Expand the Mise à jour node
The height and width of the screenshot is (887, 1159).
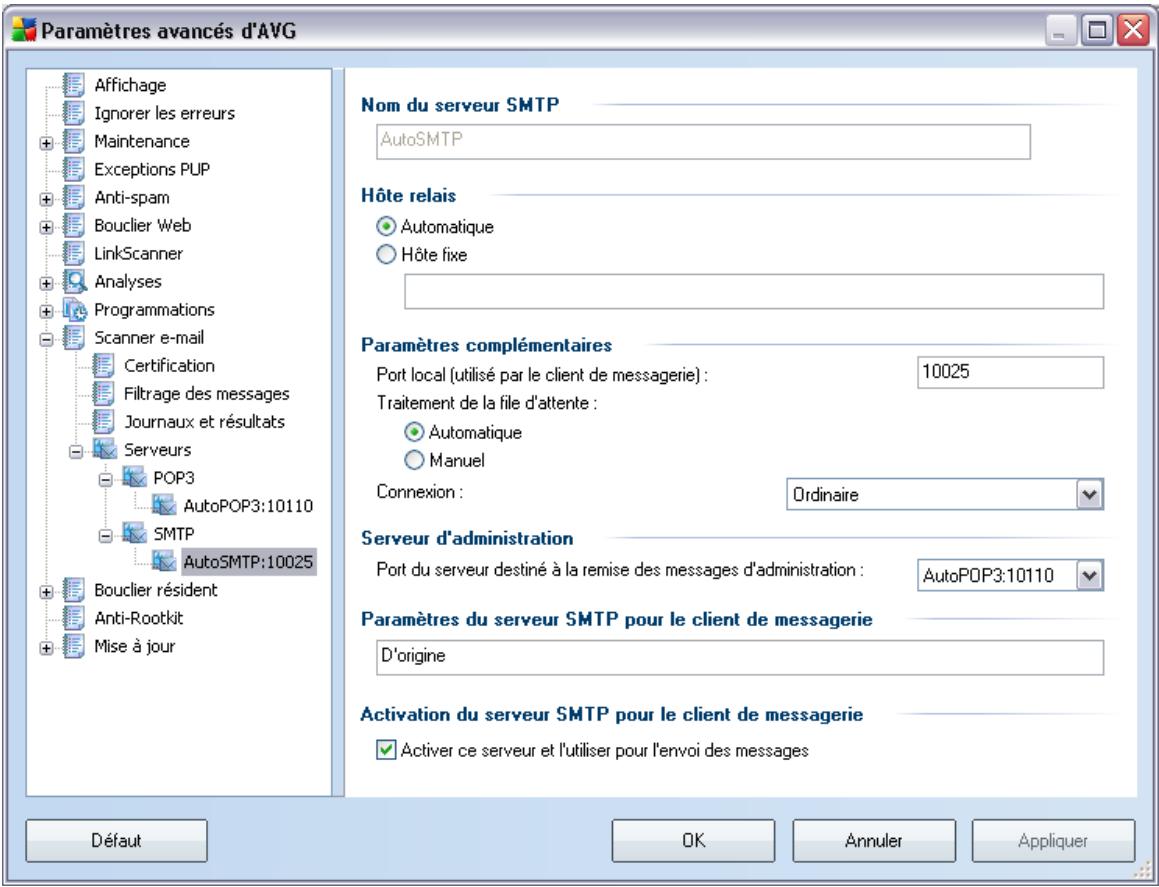point(47,648)
